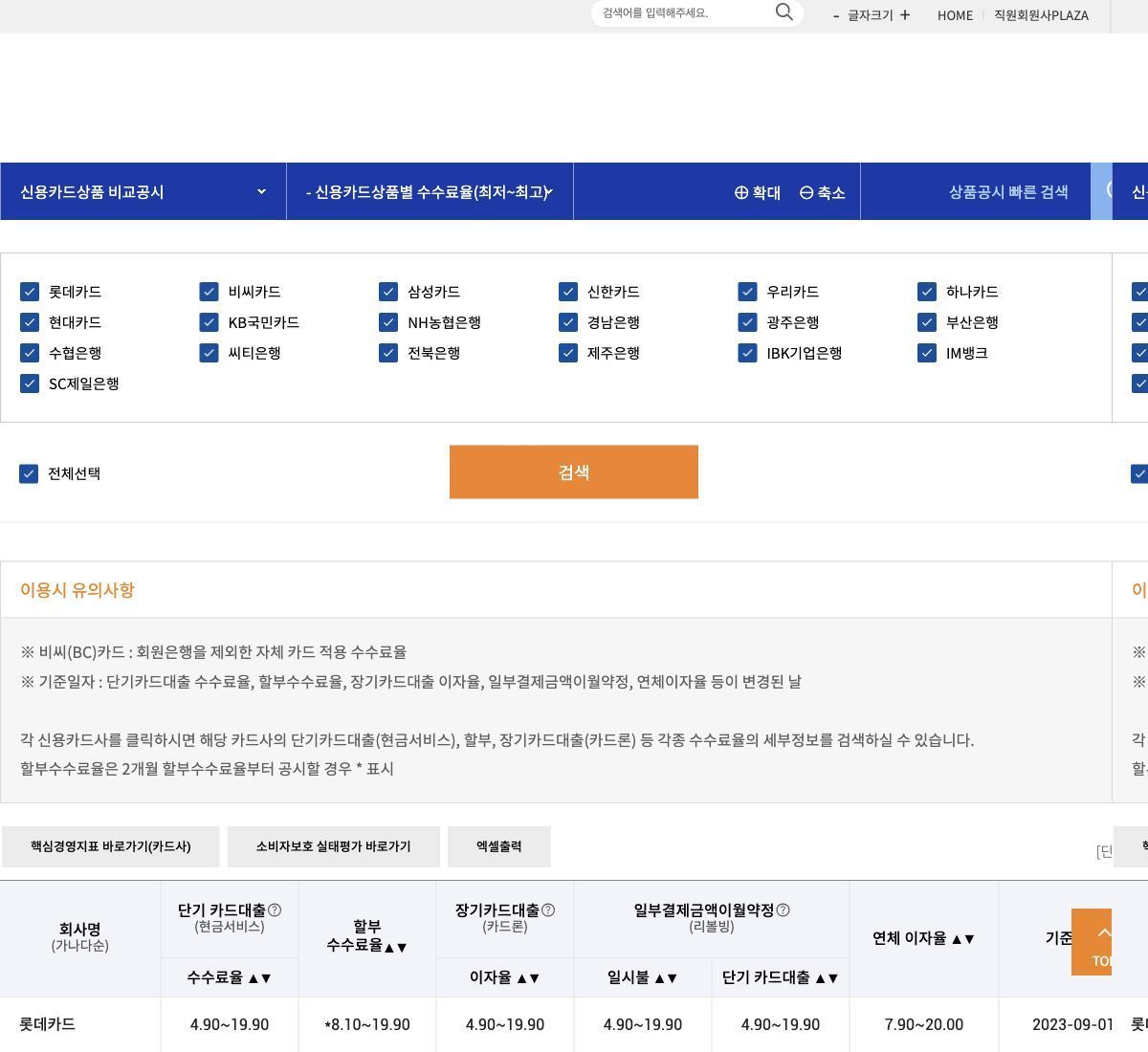Open 신용카드상품별 수수료율 dropdown
1148x1052 pixels.
coord(430,191)
